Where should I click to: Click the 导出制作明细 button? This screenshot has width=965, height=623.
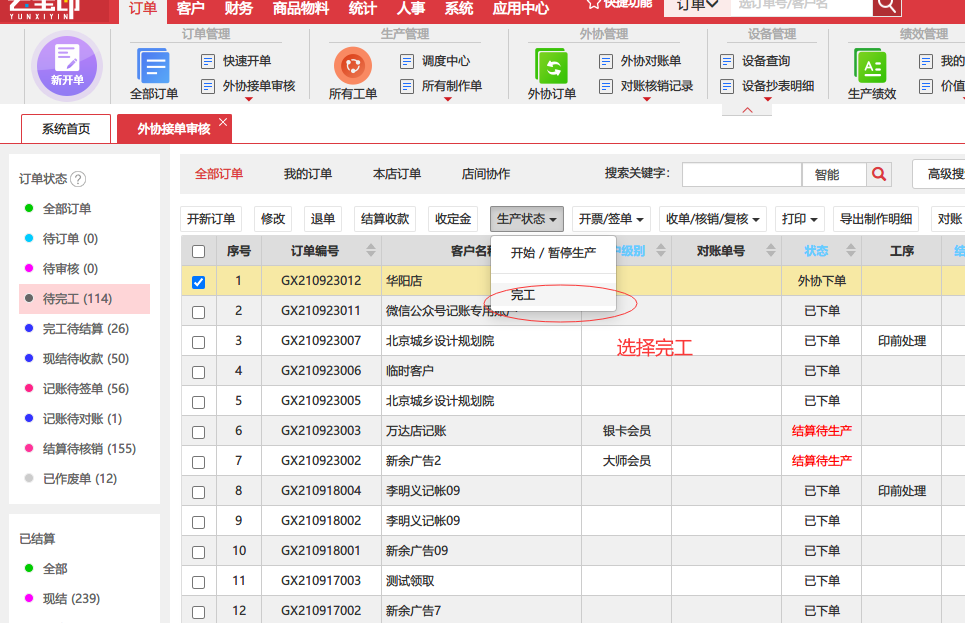pos(876,219)
